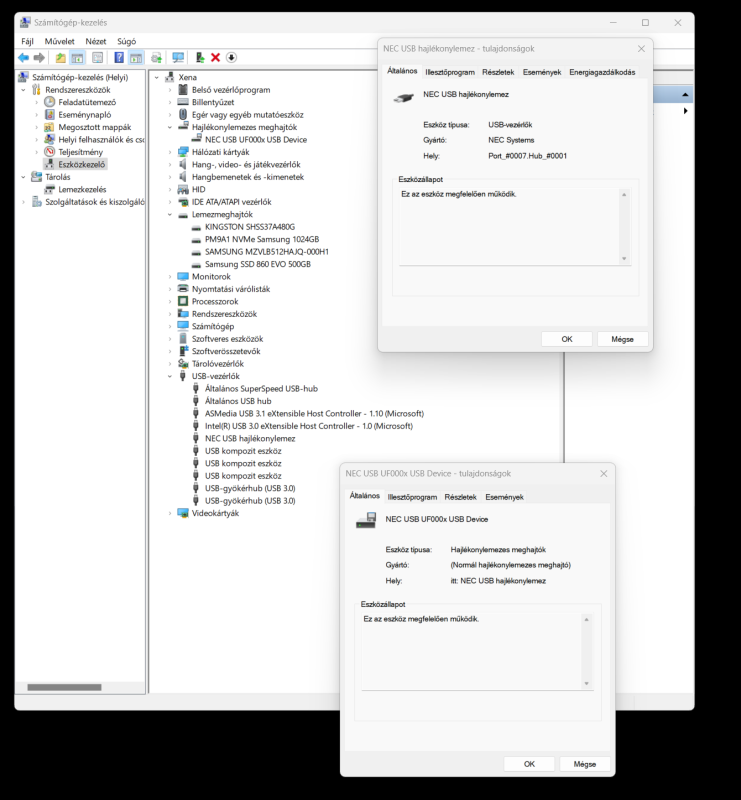Screen dimensions: 741x800
Task: Select Intel(R) USB 3.0 eXtensible Host Controller
Action: [x=309, y=426]
